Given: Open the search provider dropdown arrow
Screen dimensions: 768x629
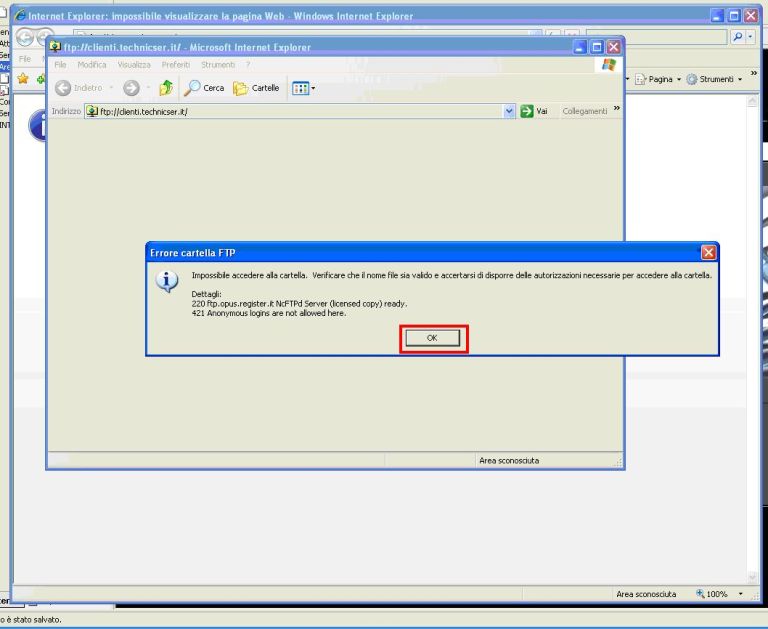Looking at the screenshot, I should coord(750,37).
